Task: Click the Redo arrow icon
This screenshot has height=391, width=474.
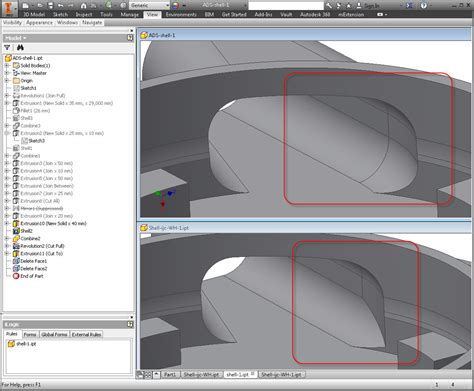Action: click(71, 6)
